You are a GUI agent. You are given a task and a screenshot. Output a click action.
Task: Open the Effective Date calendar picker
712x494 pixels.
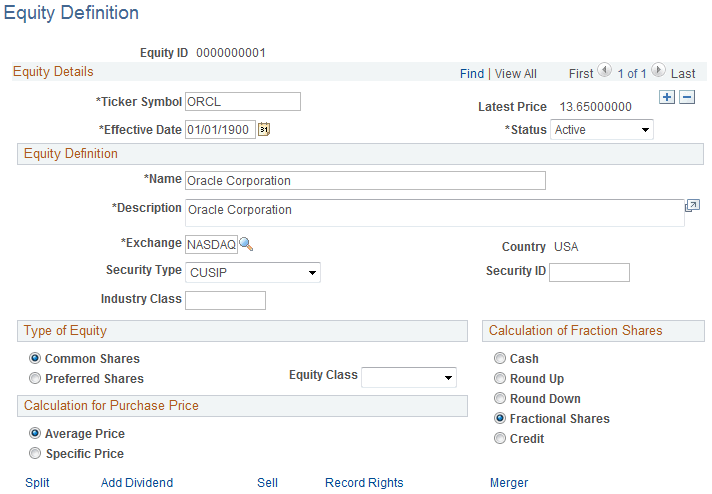pyautogui.click(x=265, y=129)
